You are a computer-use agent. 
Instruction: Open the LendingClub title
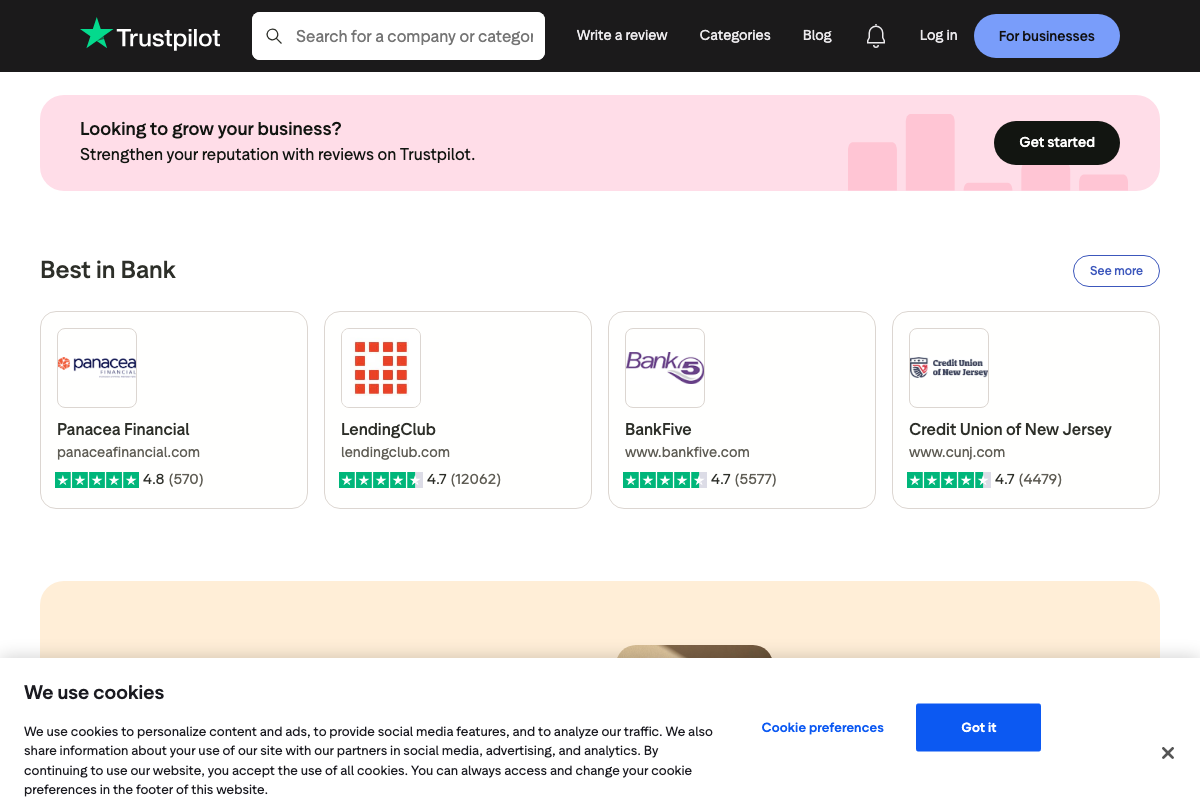coord(388,429)
